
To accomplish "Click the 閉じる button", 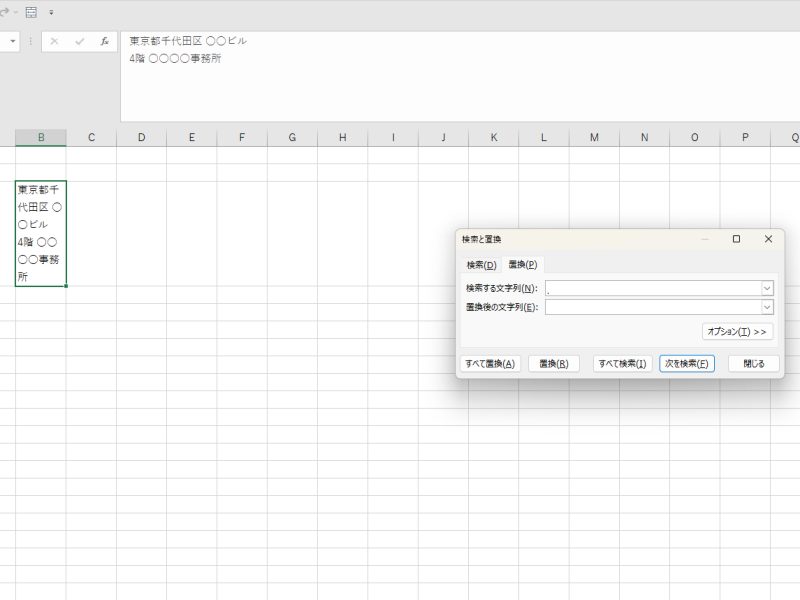I will point(754,364).
